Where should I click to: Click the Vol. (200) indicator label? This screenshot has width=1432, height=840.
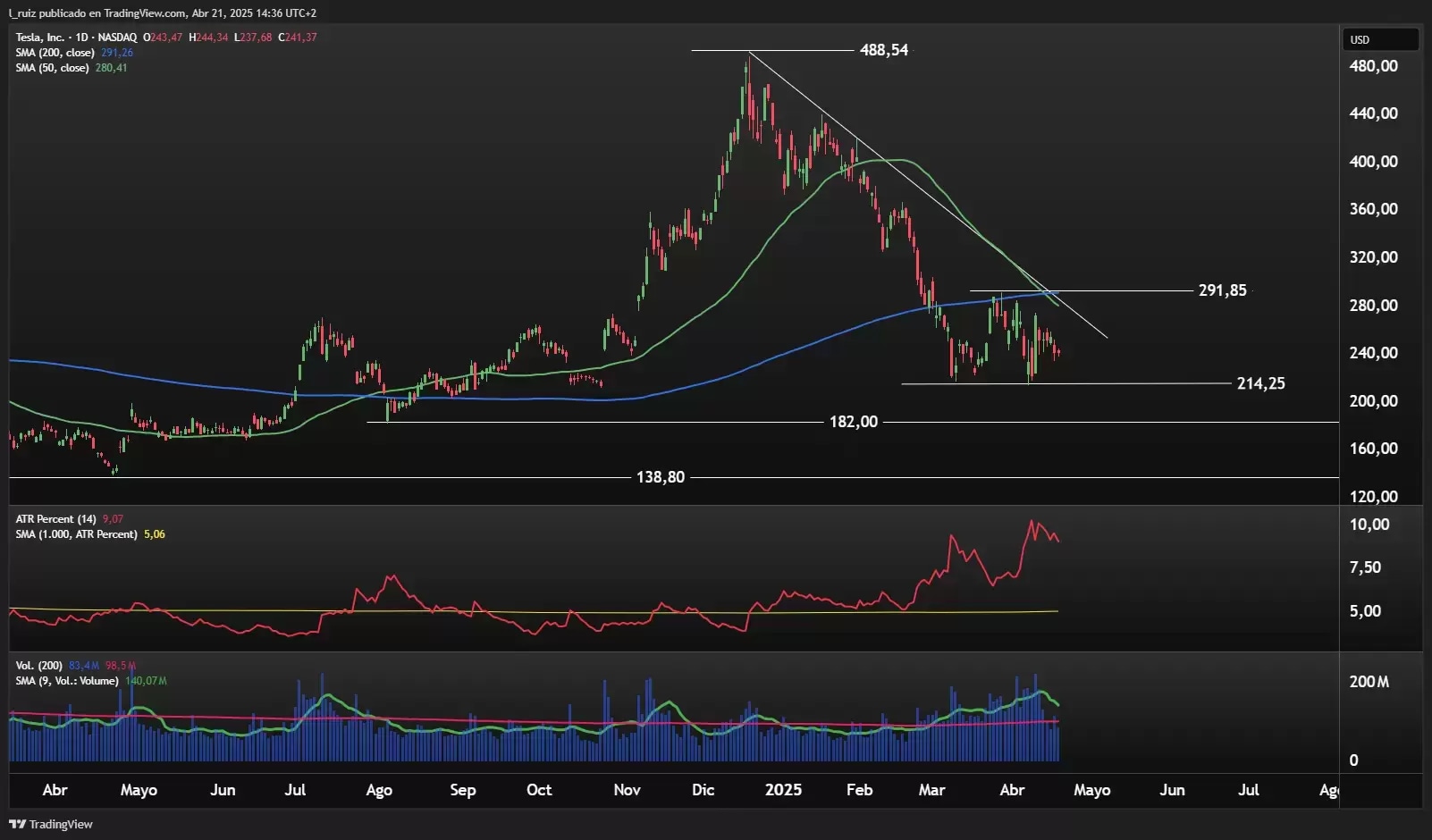[38, 666]
